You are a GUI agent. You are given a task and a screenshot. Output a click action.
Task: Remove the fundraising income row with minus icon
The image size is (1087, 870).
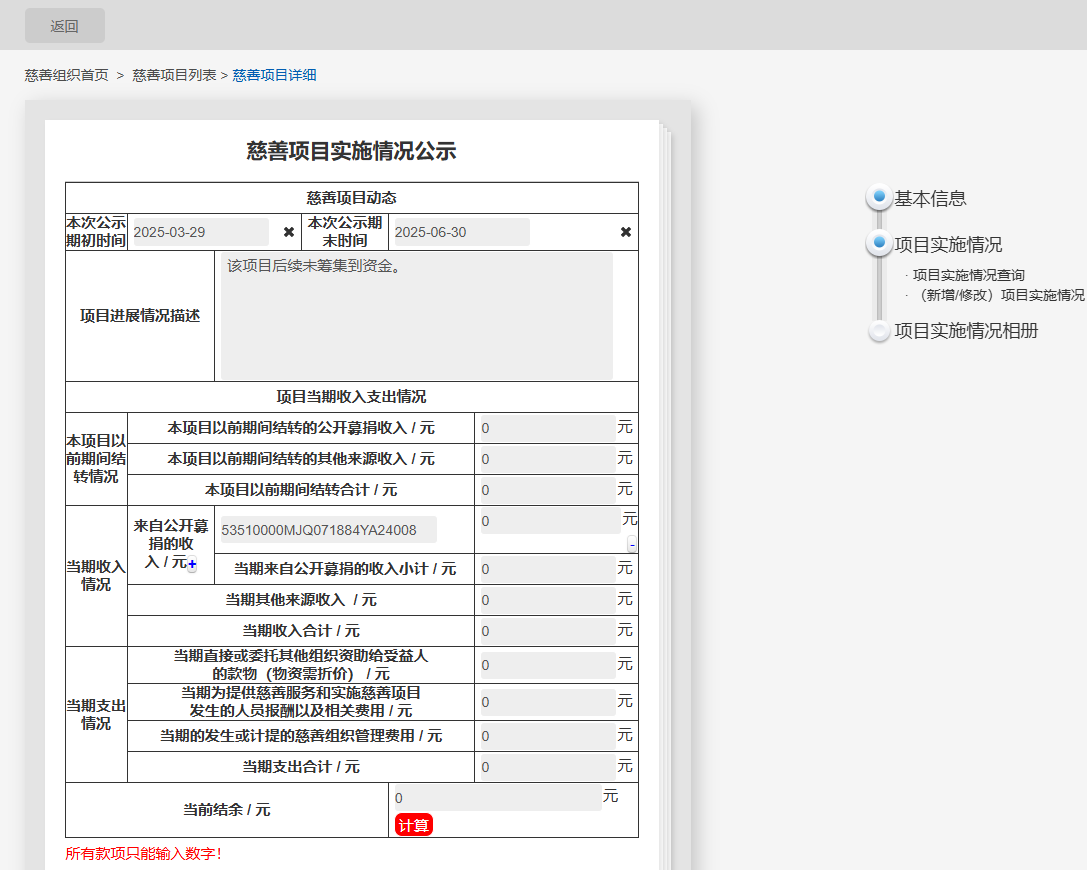632,544
